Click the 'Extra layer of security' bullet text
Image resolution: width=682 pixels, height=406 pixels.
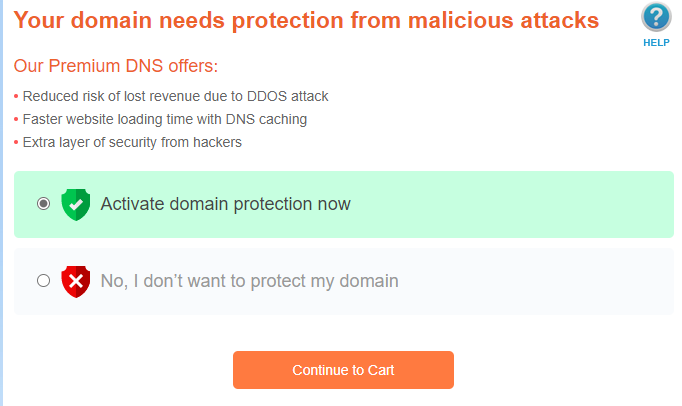[x=132, y=142]
